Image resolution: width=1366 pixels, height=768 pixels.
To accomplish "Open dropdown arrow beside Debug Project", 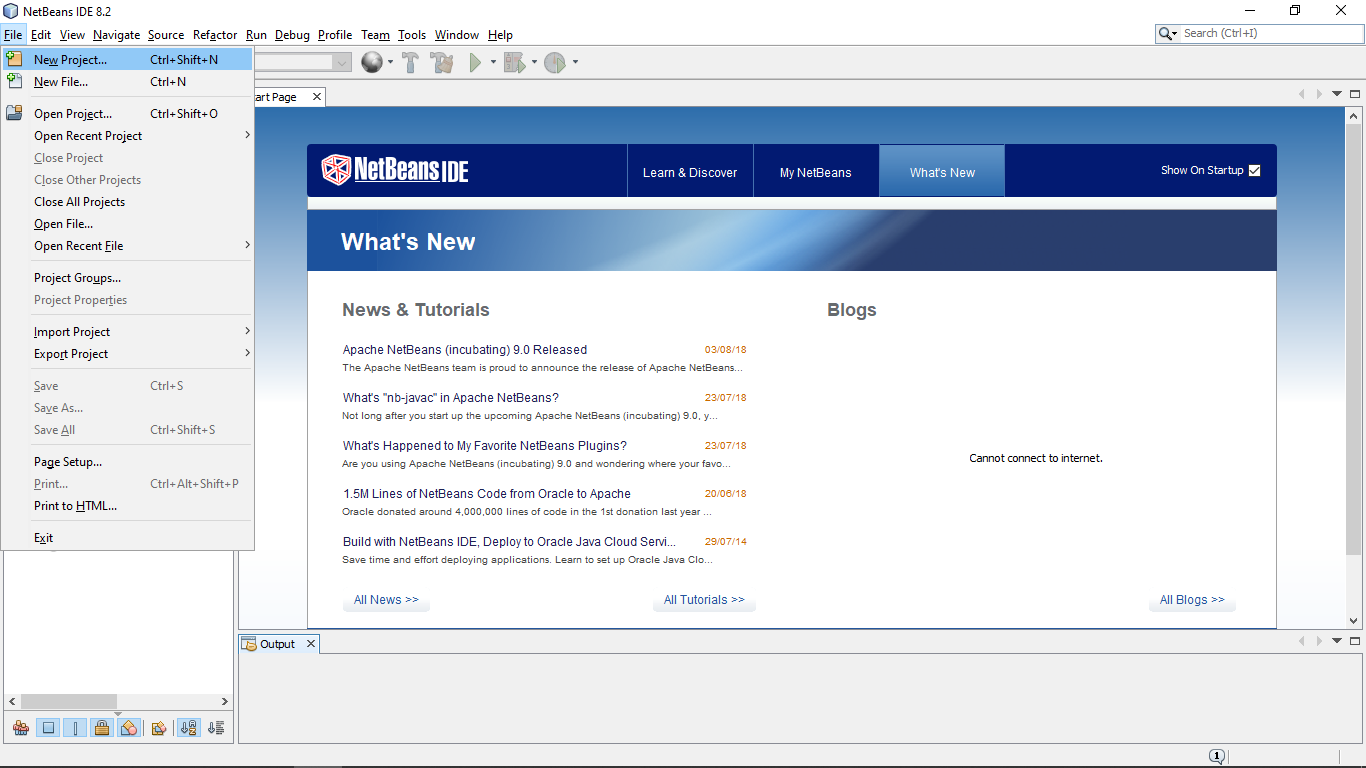I will pos(534,62).
